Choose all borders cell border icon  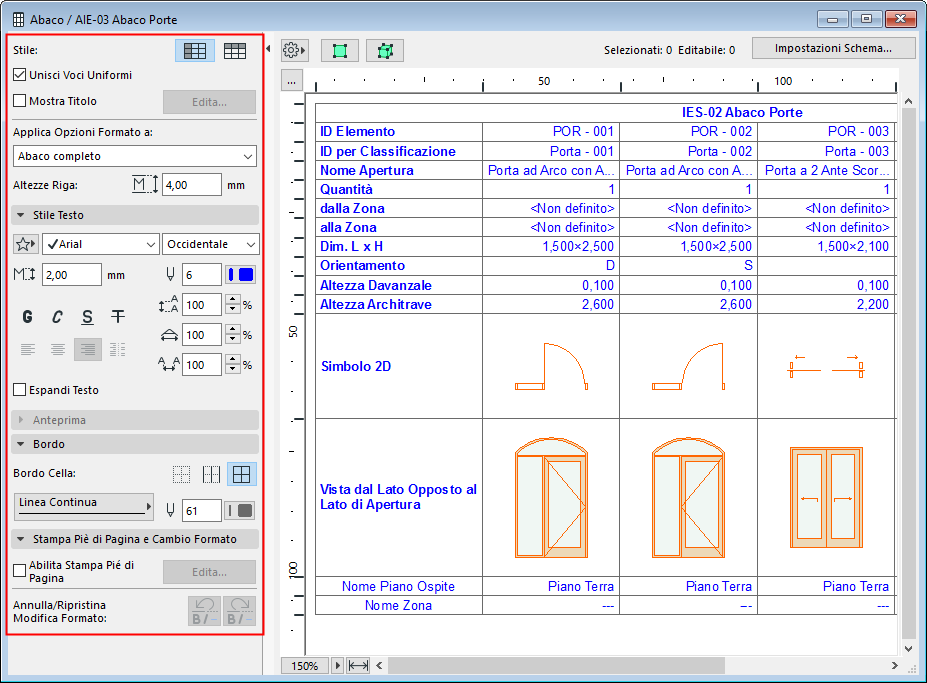coord(241,475)
